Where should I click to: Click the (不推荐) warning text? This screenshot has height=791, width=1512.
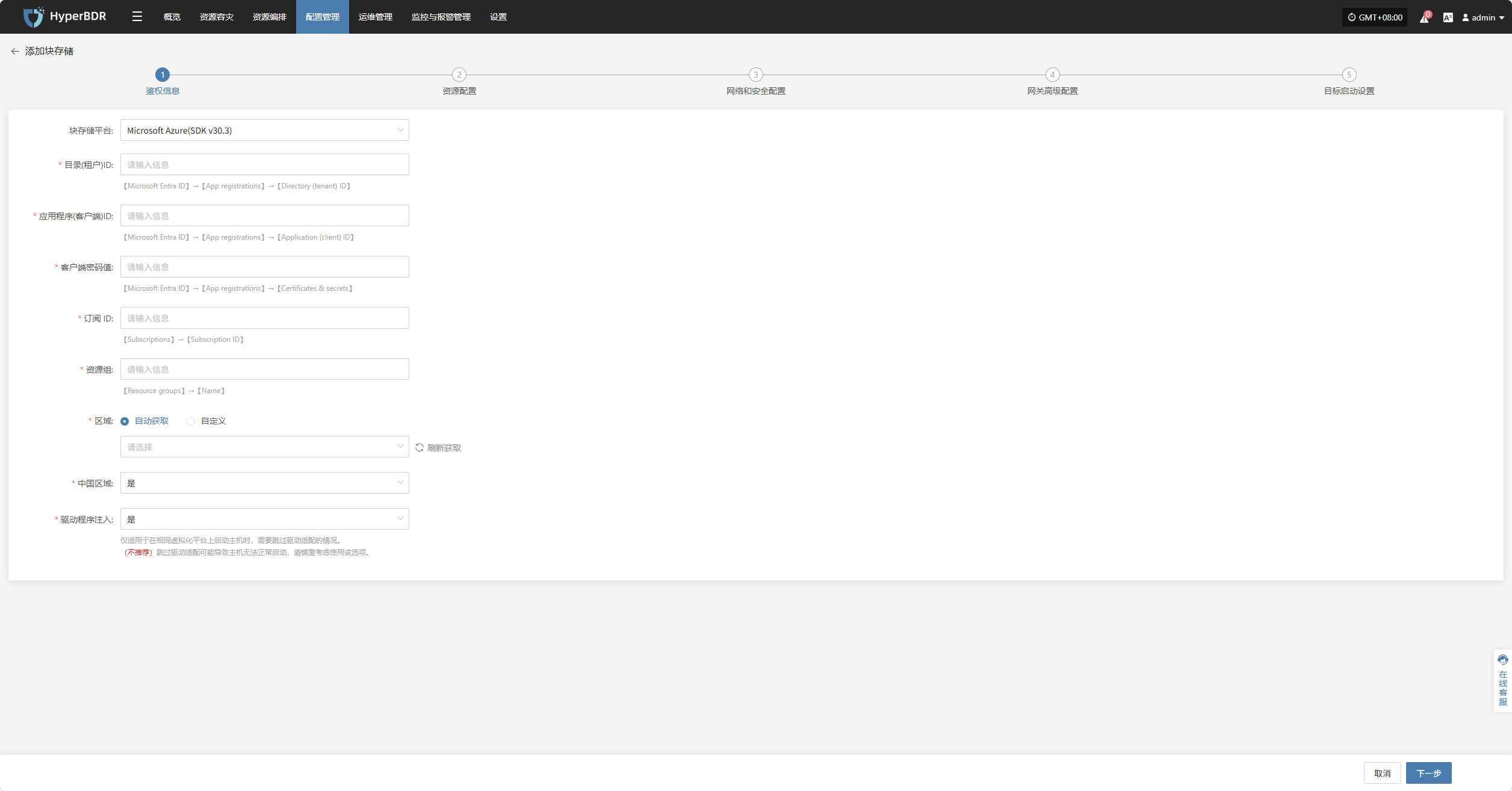[x=138, y=553]
